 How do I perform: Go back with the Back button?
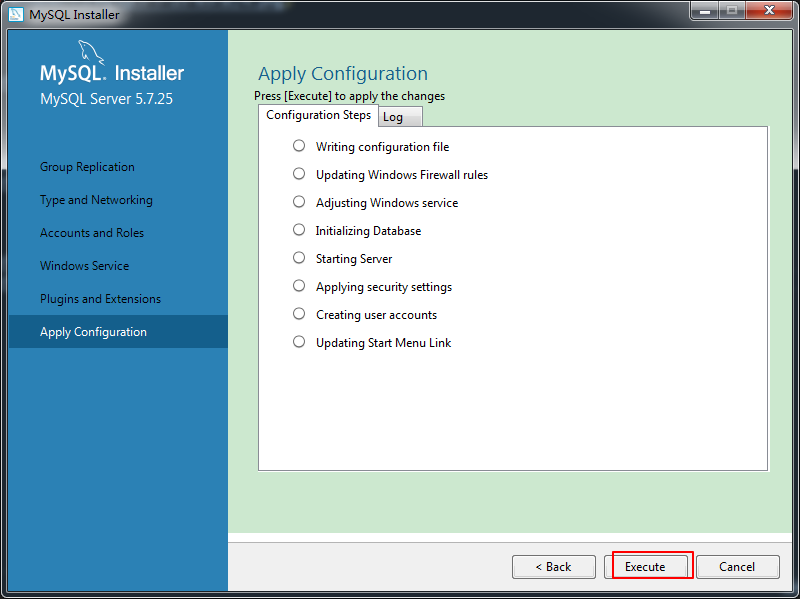pyautogui.click(x=553, y=567)
